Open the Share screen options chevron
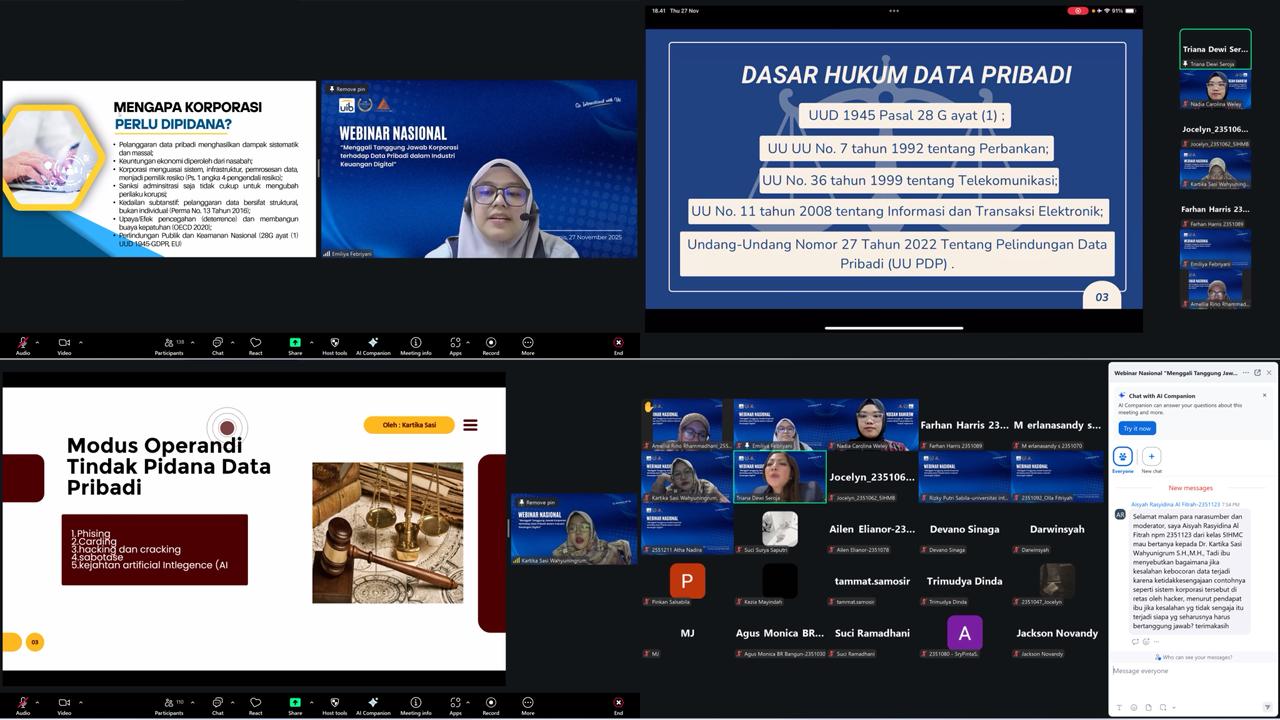The height and width of the screenshot is (720, 1280). [309, 702]
